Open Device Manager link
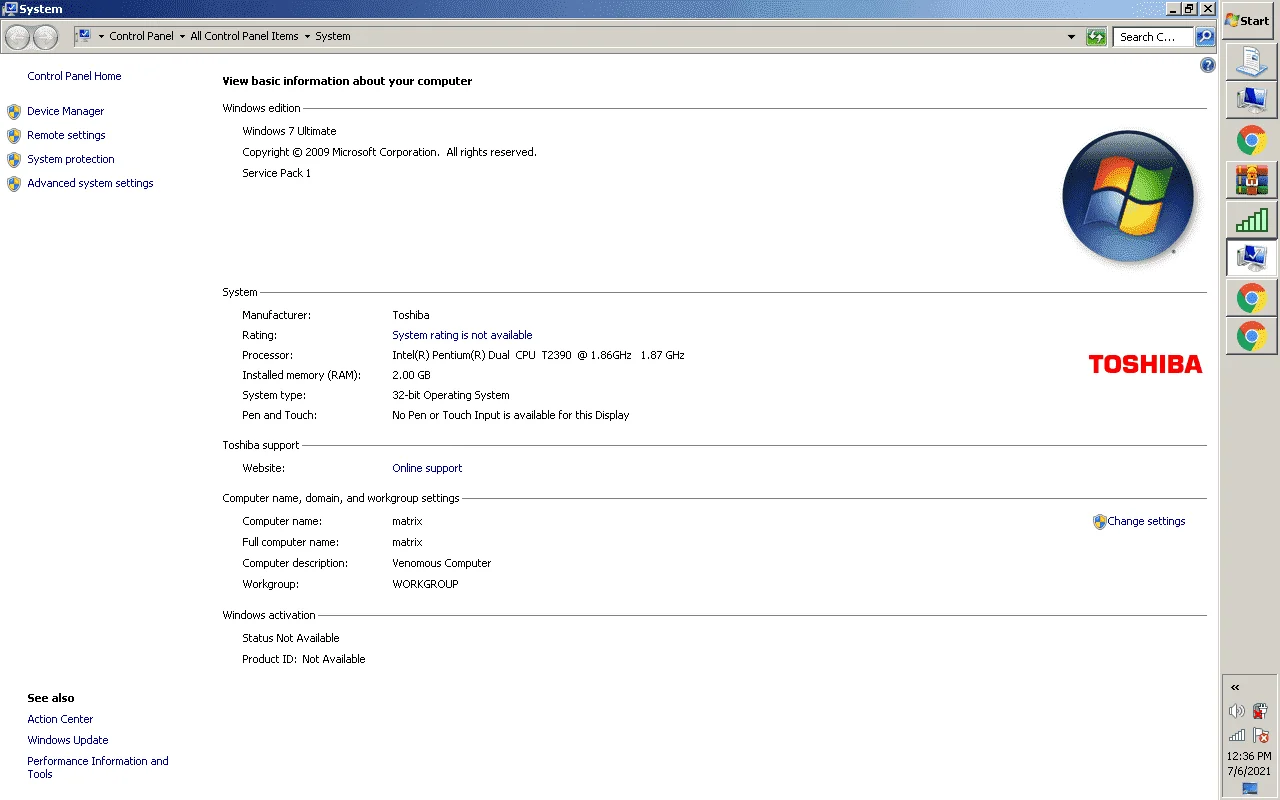Viewport: 1280px width, 800px height. [x=66, y=111]
